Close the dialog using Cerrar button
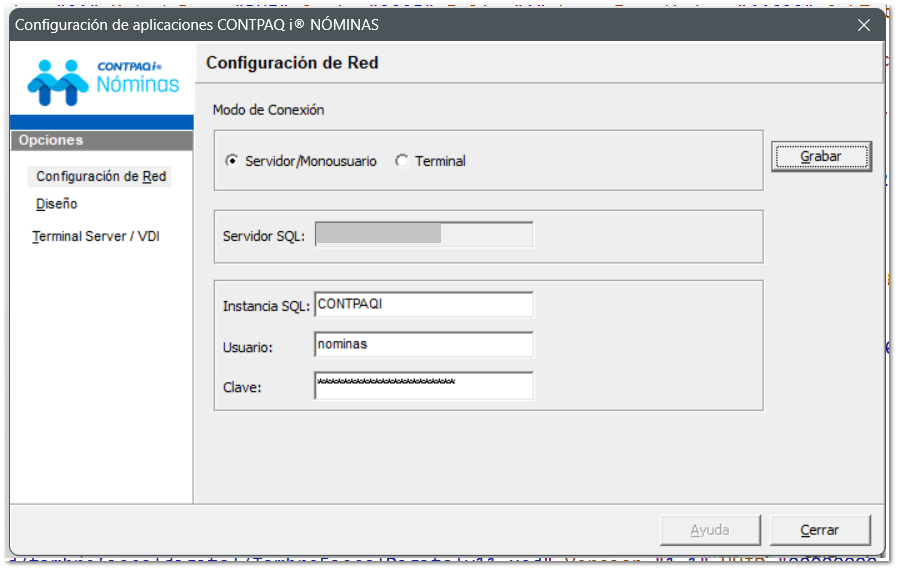898x570 pixels. click(820, 530)
